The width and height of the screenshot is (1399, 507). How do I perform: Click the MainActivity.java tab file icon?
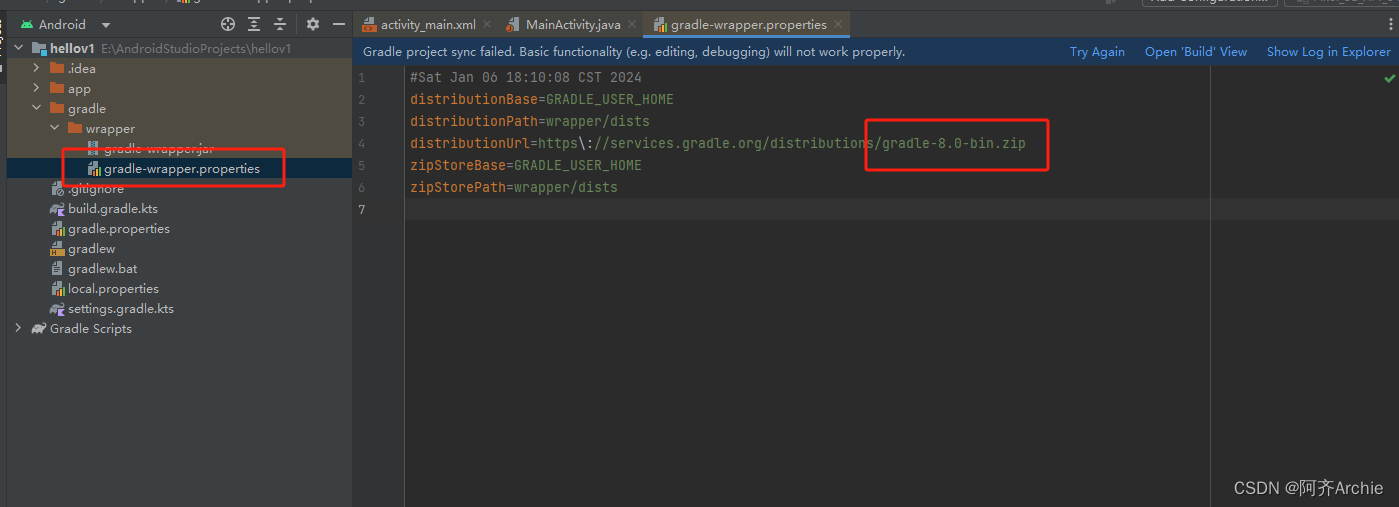(514, 24)
